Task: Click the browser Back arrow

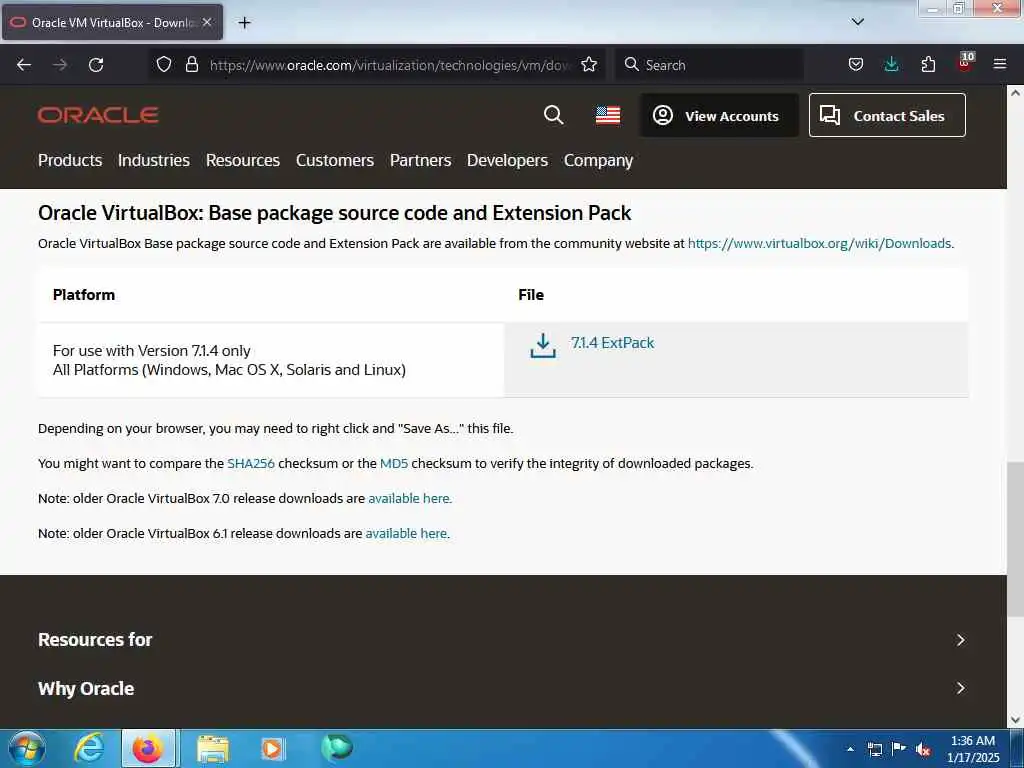Action: click(24, 65)
